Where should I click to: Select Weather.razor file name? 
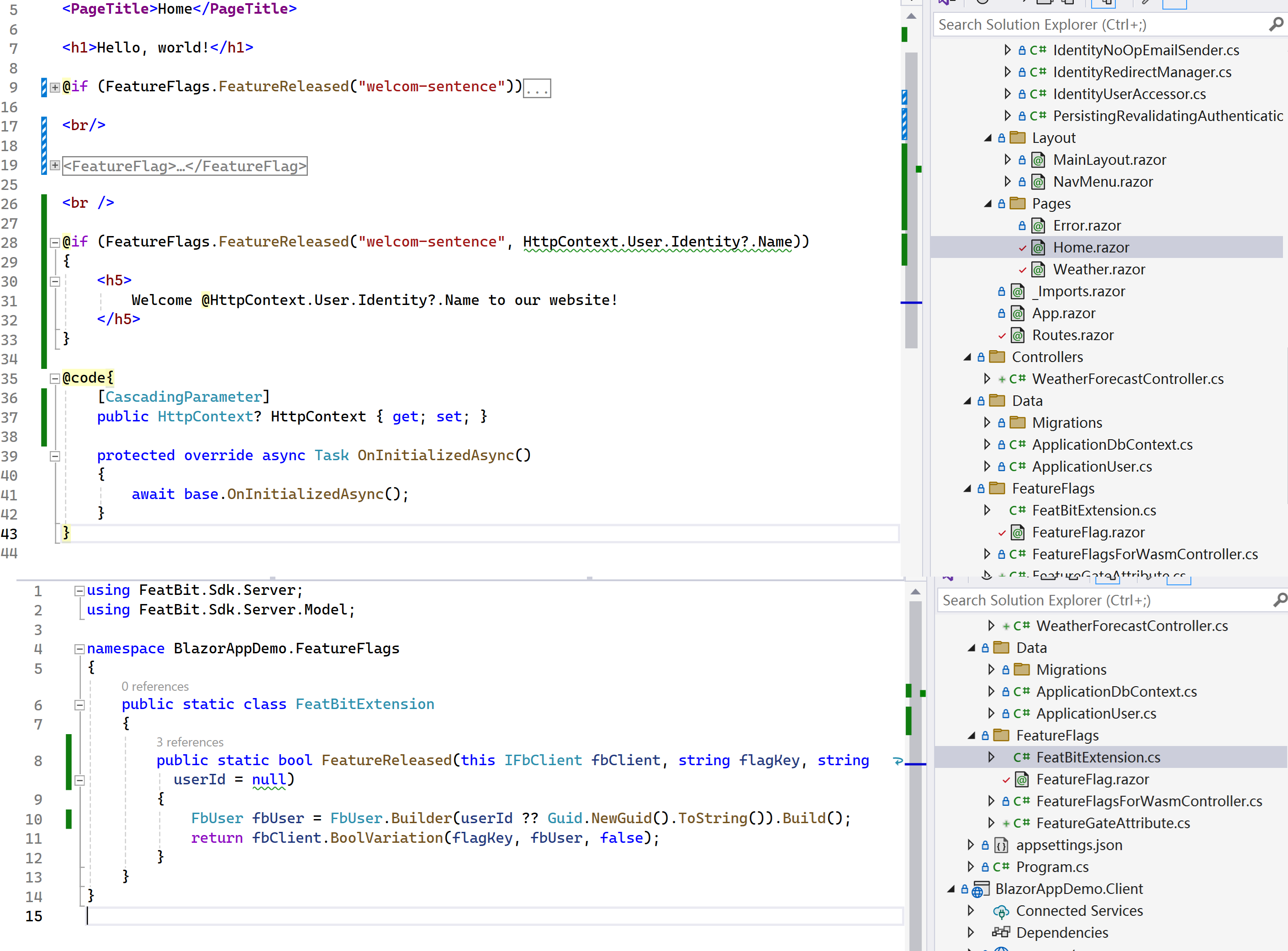[x=1098, y=269]
